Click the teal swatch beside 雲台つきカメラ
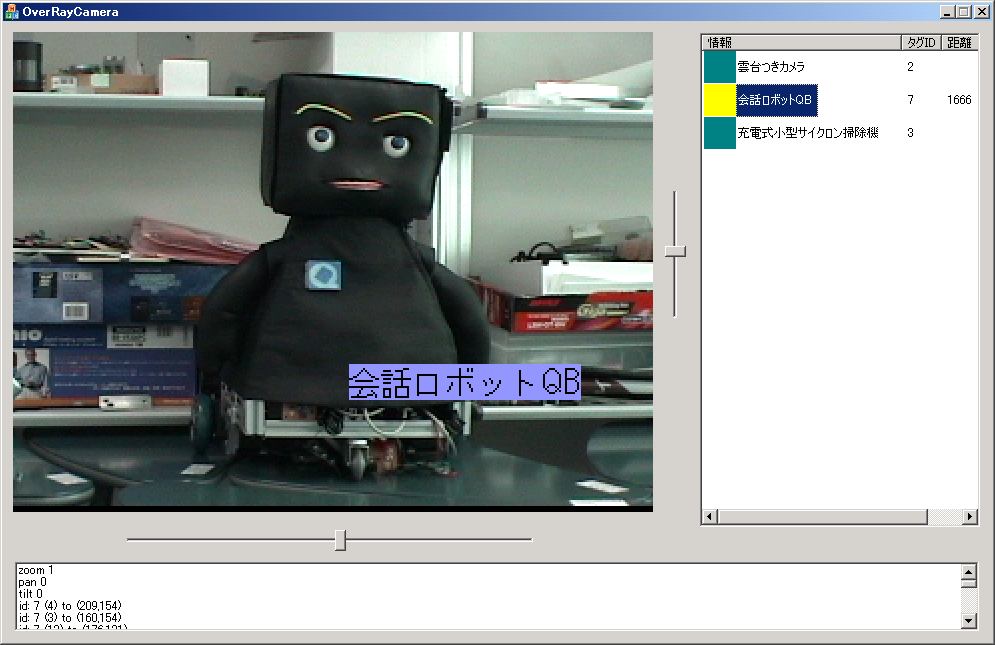 (720, 67)
